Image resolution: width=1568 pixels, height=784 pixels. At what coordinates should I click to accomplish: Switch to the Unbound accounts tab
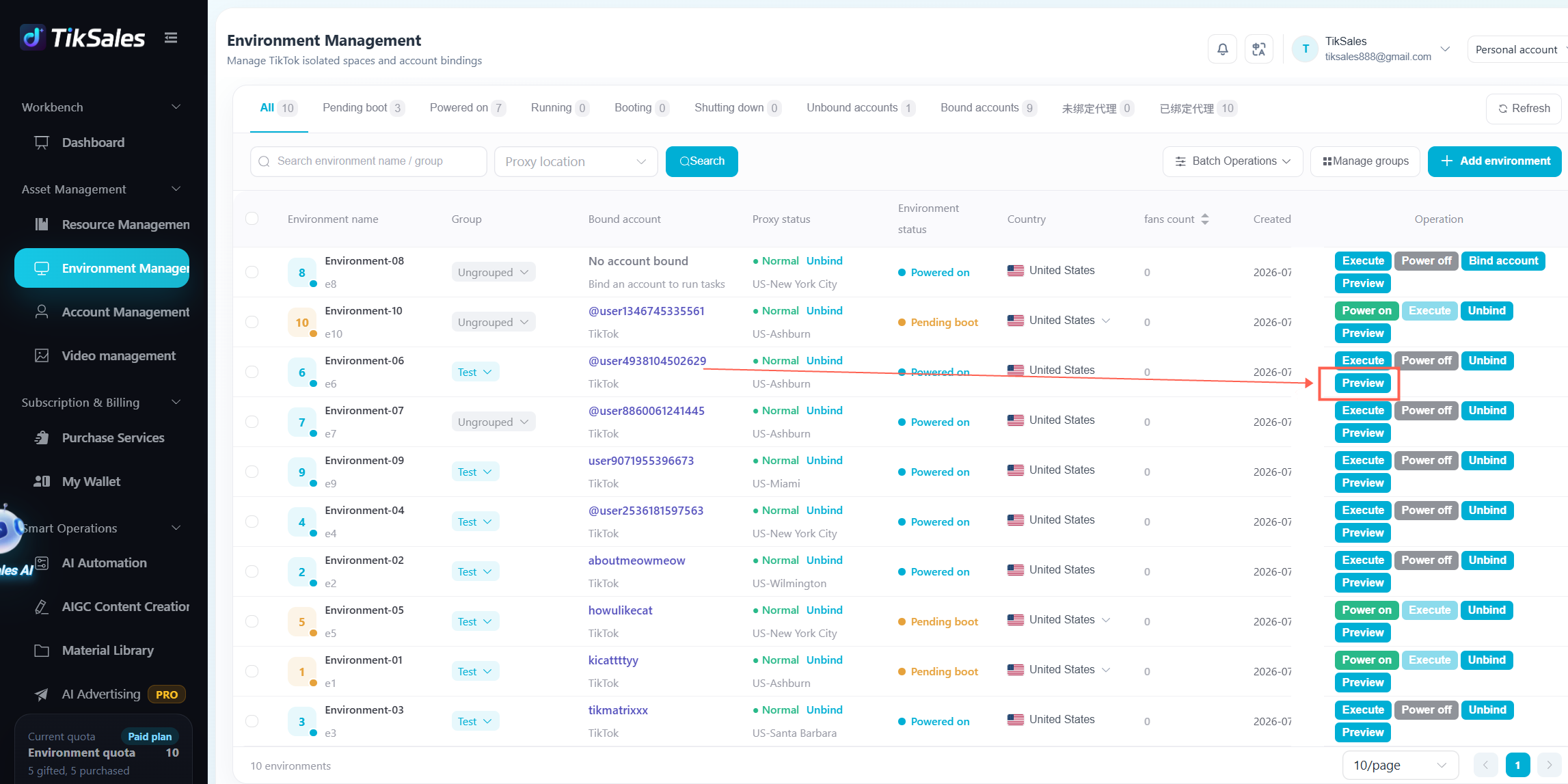tap(859, 108)
